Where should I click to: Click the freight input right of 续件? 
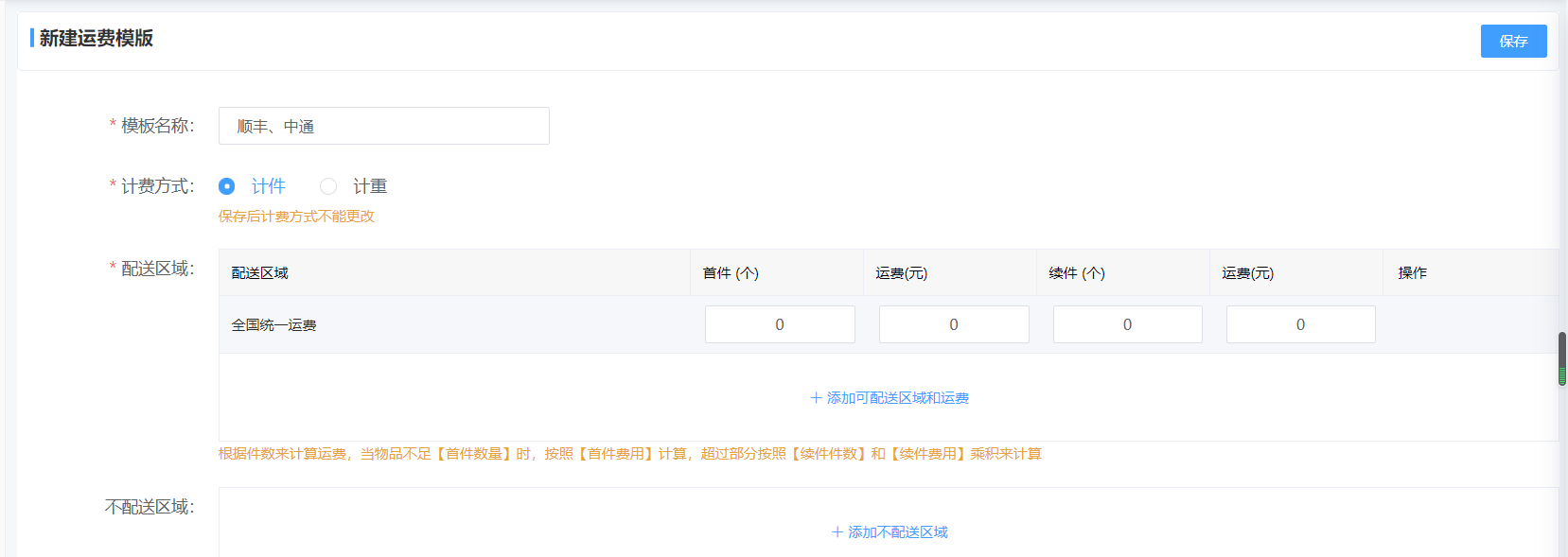1300,324
